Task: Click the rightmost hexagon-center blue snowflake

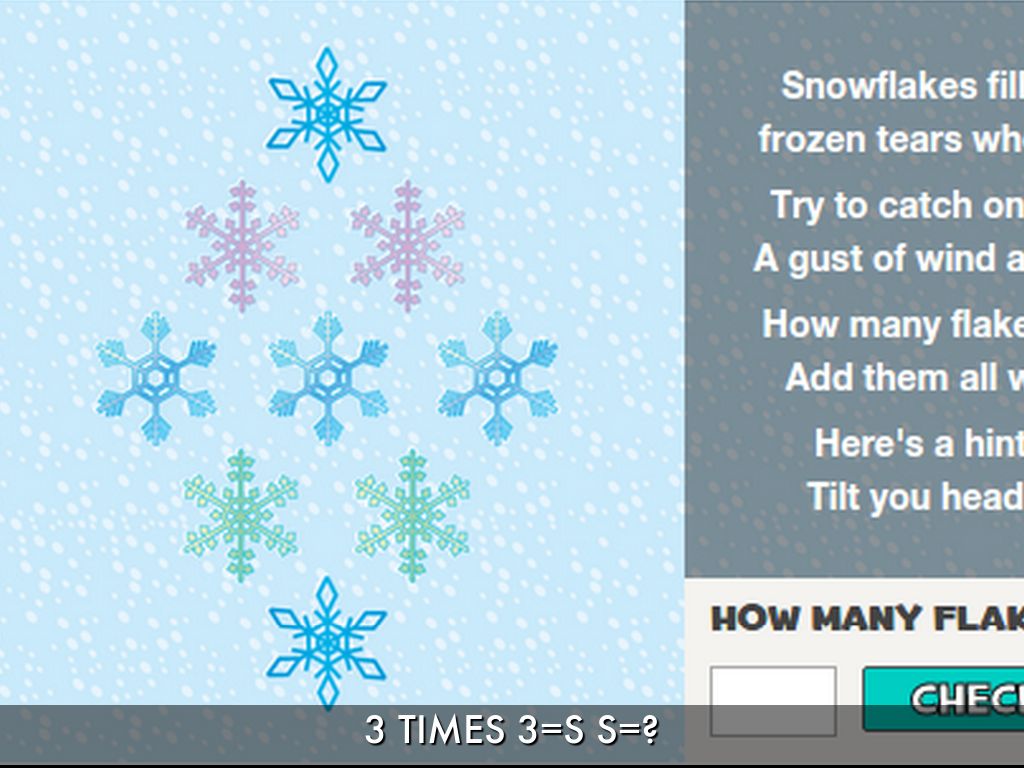Action: pos(497,377)
